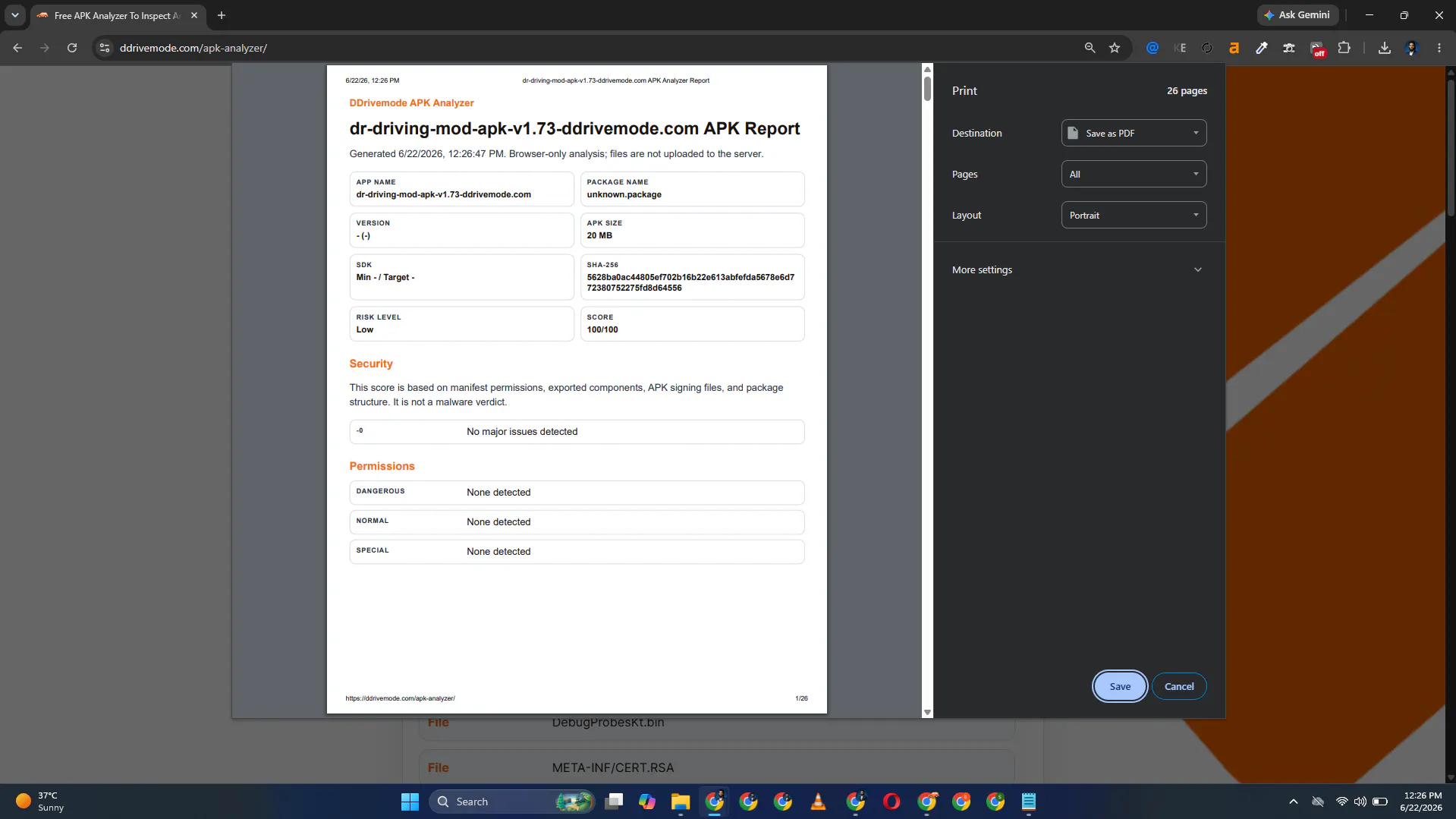The height and width of the screenshot is (819, 1456).
Task: Click the 'Print' heading text
Action: click(964, 90)
